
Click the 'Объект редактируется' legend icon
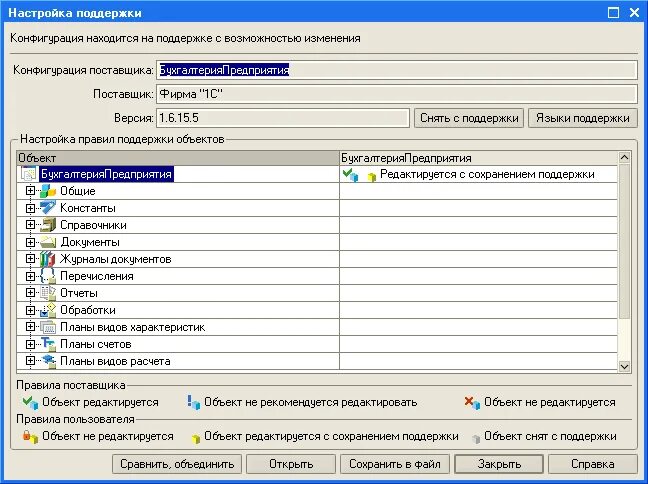[30, 402]
